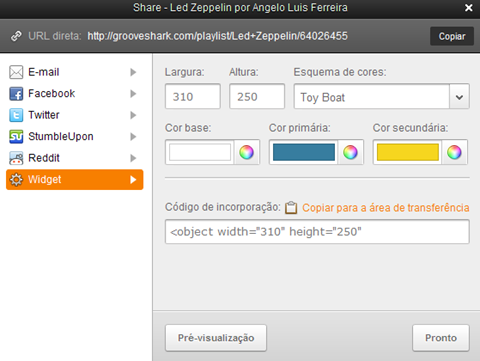Open color wheel picker for Cor secundária
Image resolution: width=480 pixels, height=361 pixels.
tap(454, 152)
